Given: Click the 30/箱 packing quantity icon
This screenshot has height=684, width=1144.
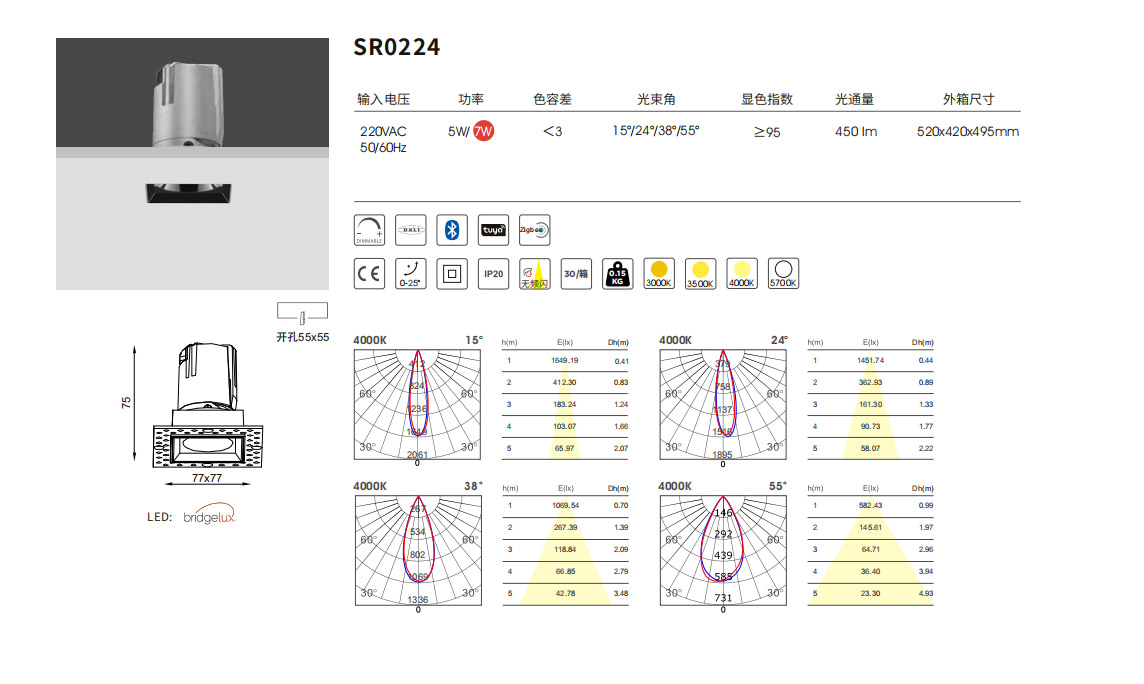Looking at the screenshot, I should [576, 274].
